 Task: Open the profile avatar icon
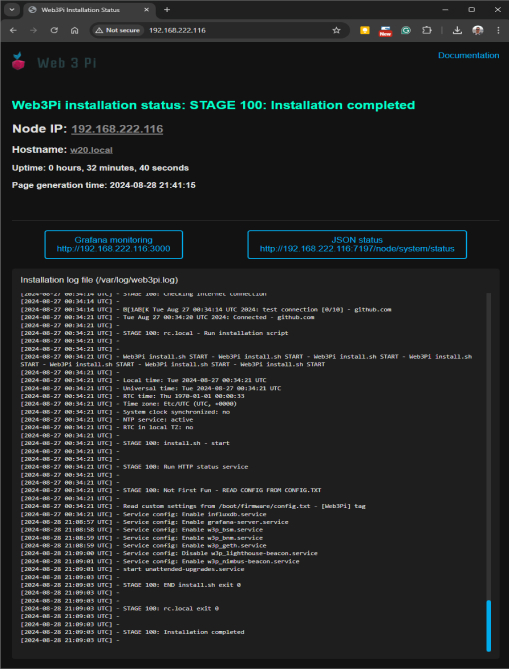click(x=478, y=30)
